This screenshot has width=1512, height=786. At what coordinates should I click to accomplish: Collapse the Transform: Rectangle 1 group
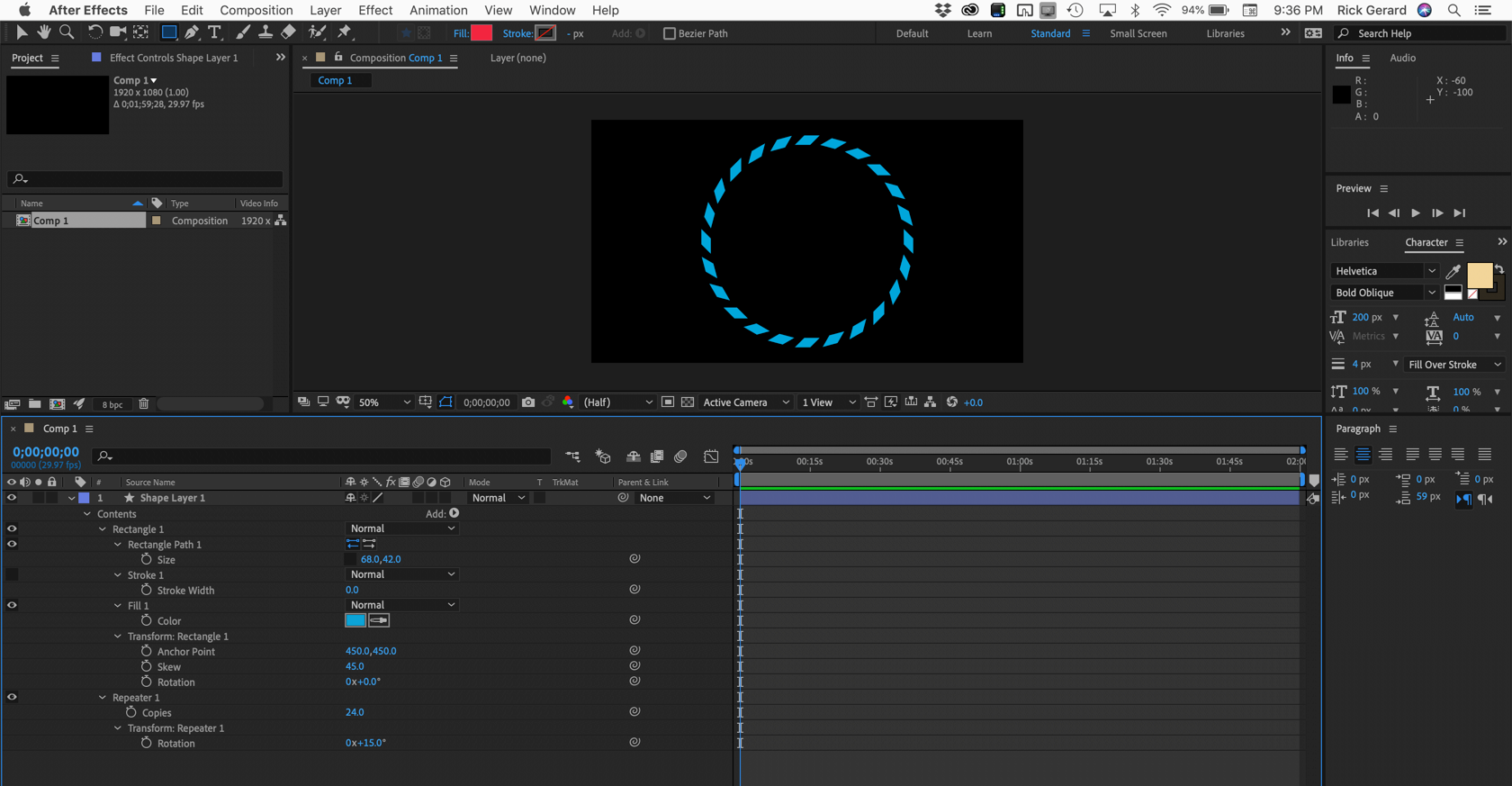coord(118,637)
